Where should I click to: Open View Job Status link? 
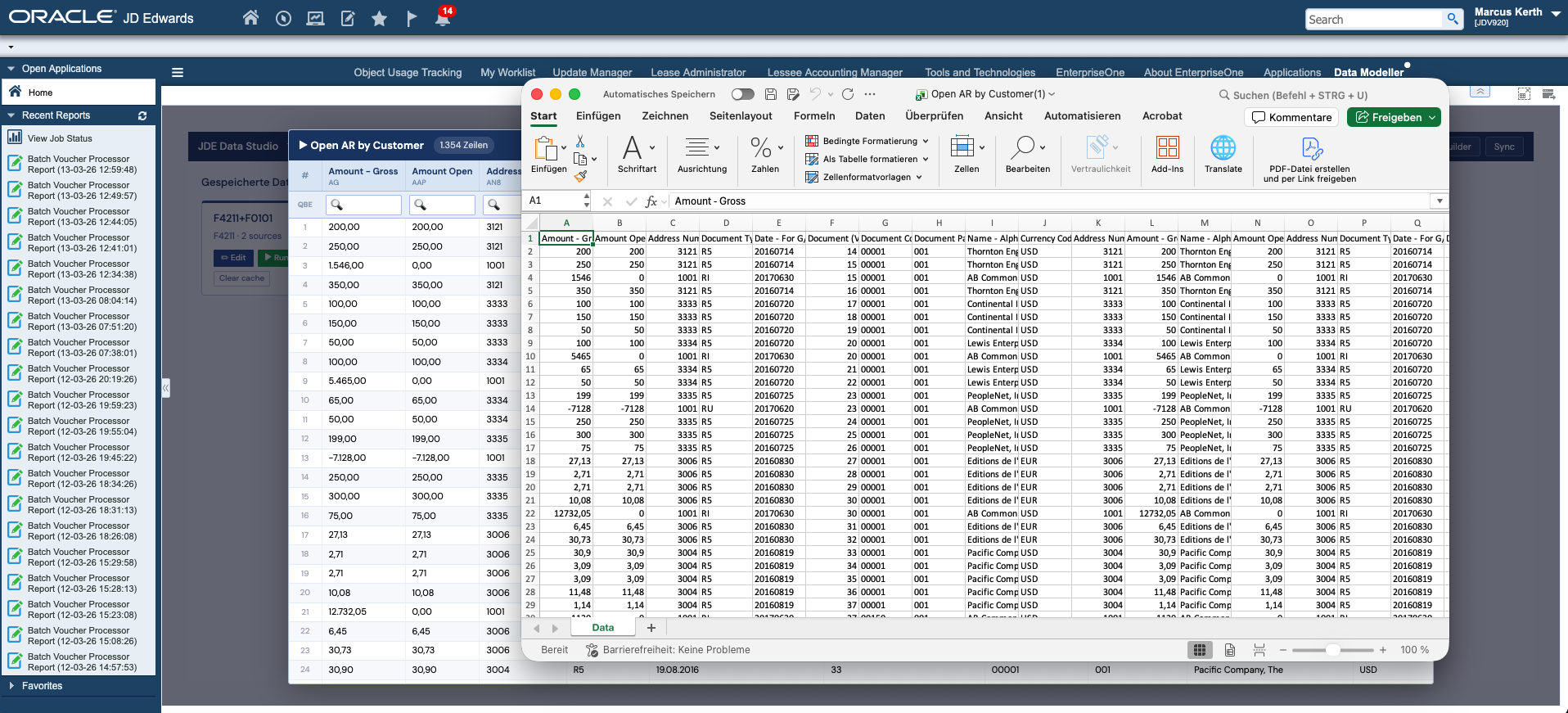[x=60, y=138]
